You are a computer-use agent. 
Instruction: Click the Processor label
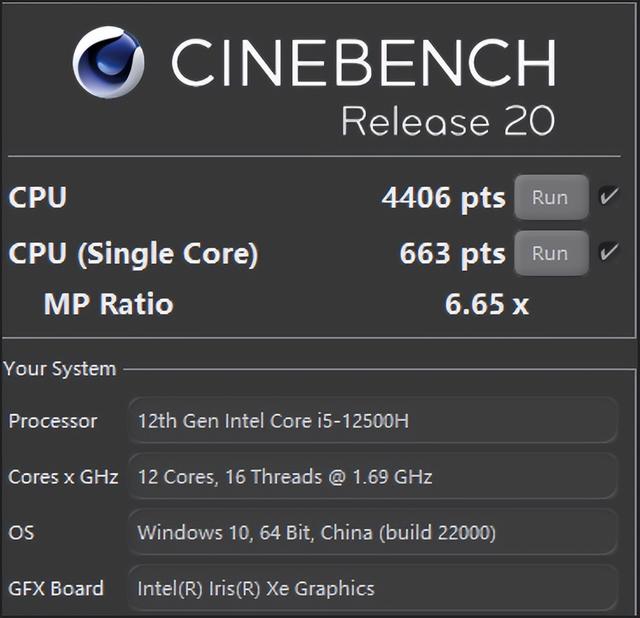click(x=53, y=421)
